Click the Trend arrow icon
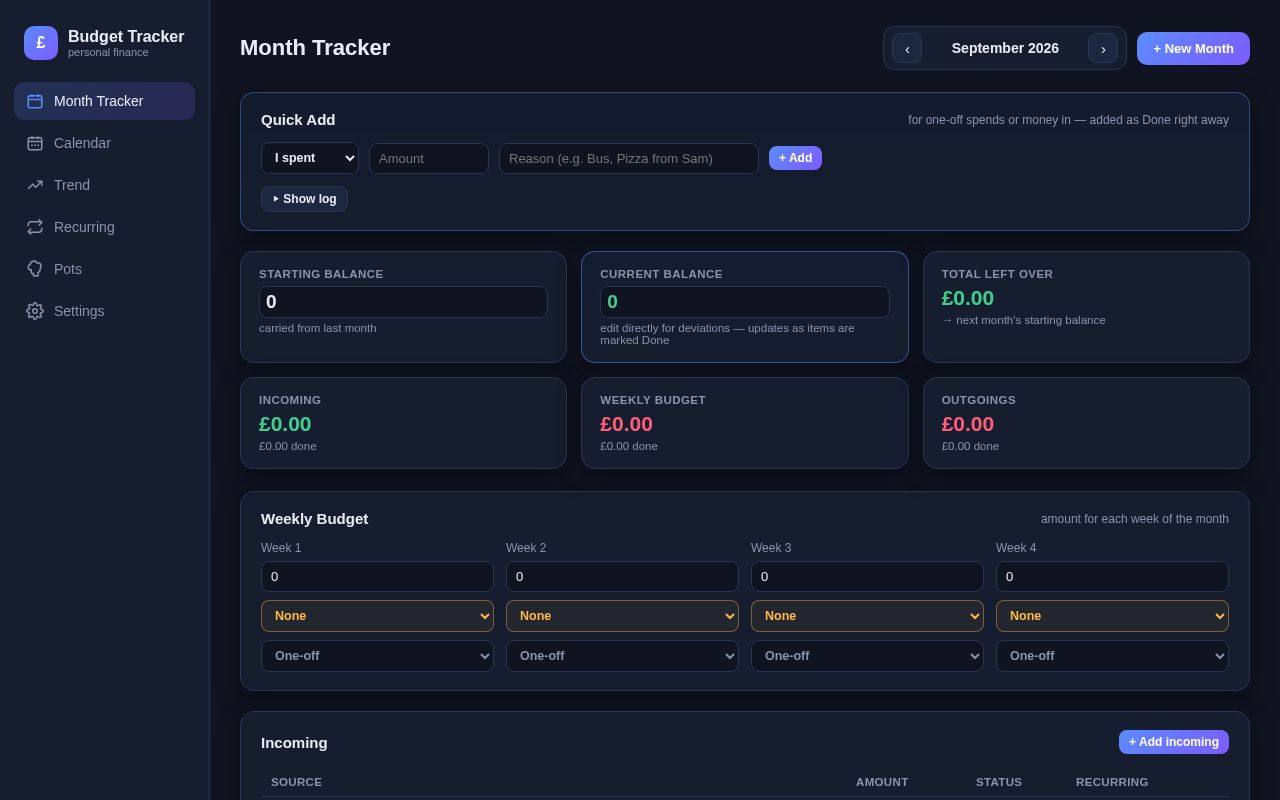 (35, 185)
